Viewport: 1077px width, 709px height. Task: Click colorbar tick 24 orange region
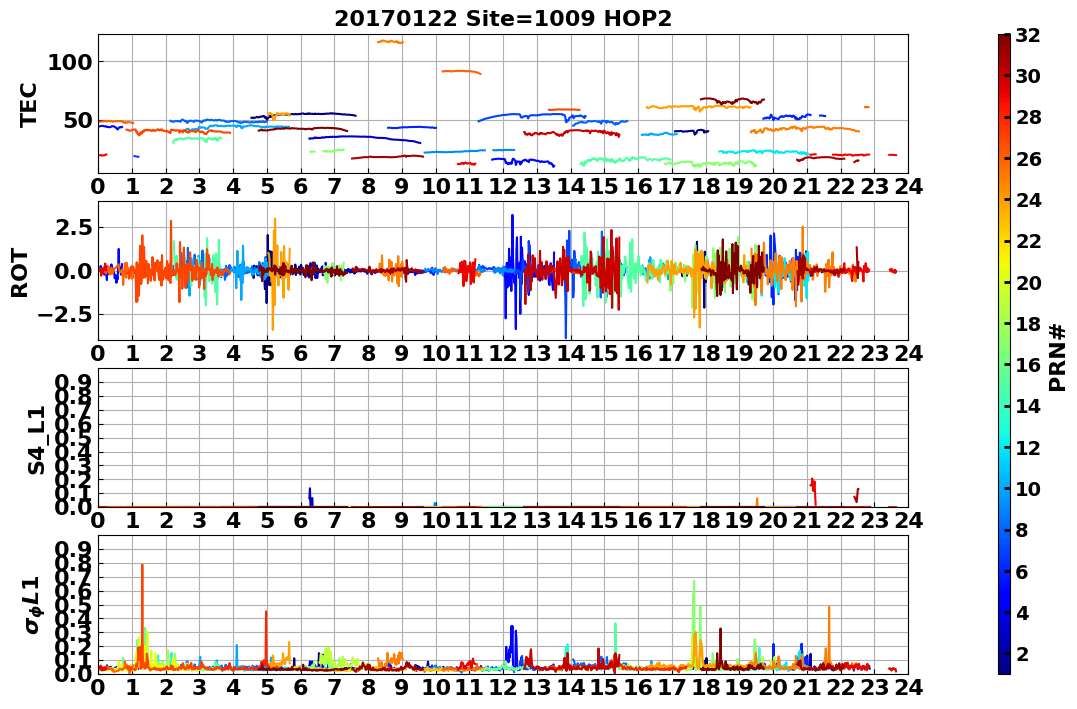point(1028,200)
